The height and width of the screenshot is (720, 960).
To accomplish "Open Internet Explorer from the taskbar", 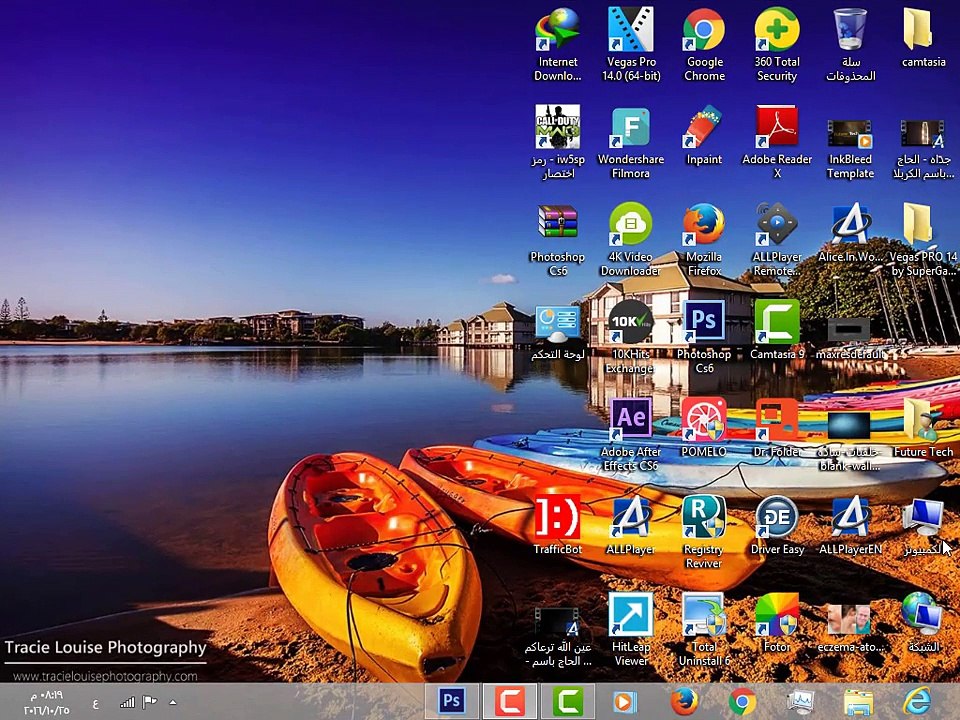I will point(917,701).
